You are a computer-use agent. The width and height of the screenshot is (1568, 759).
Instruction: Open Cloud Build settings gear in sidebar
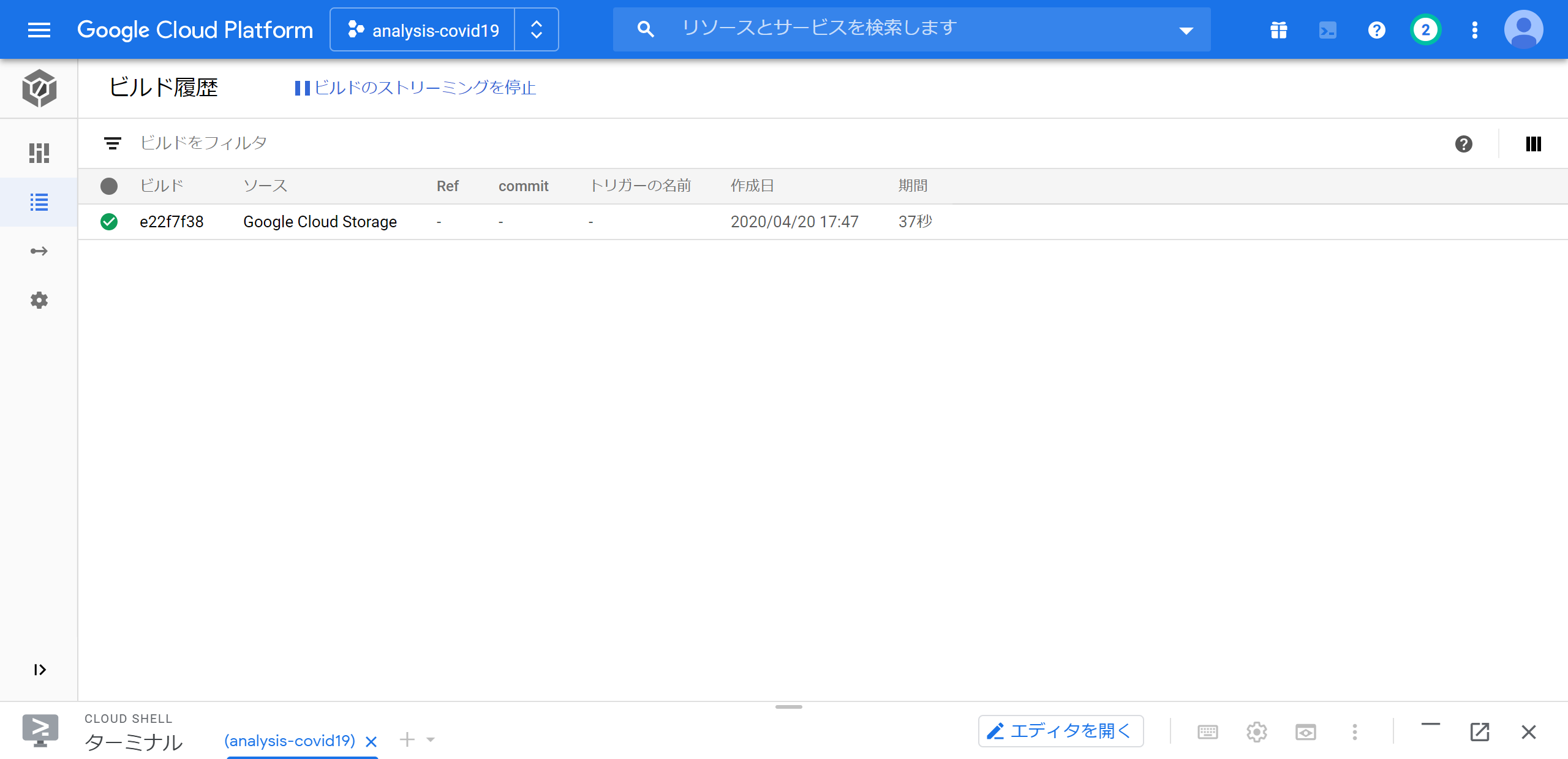pyautogui.click(x=39, y=300)
